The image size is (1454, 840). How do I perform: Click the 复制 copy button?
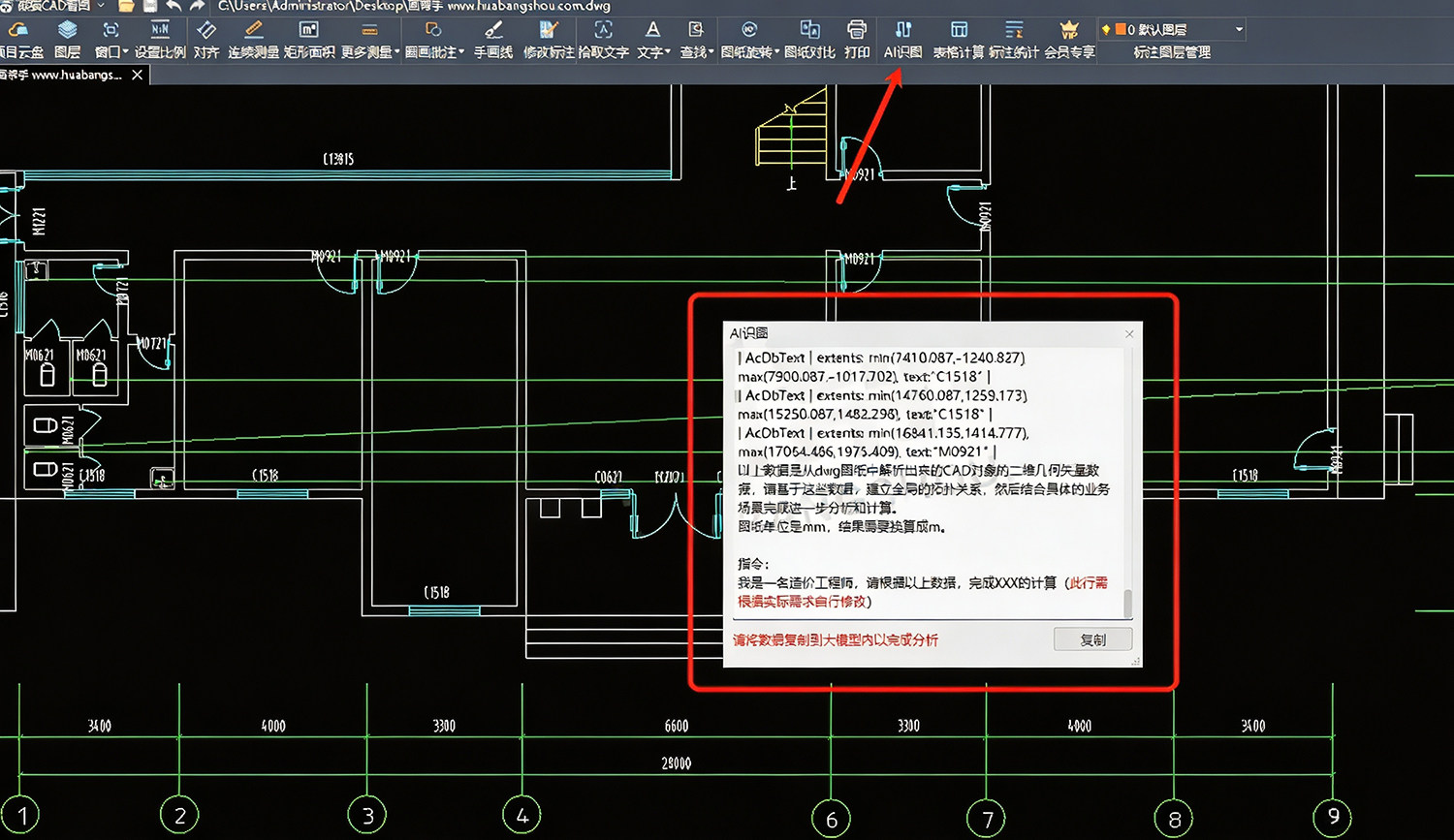coord(1092,639)
